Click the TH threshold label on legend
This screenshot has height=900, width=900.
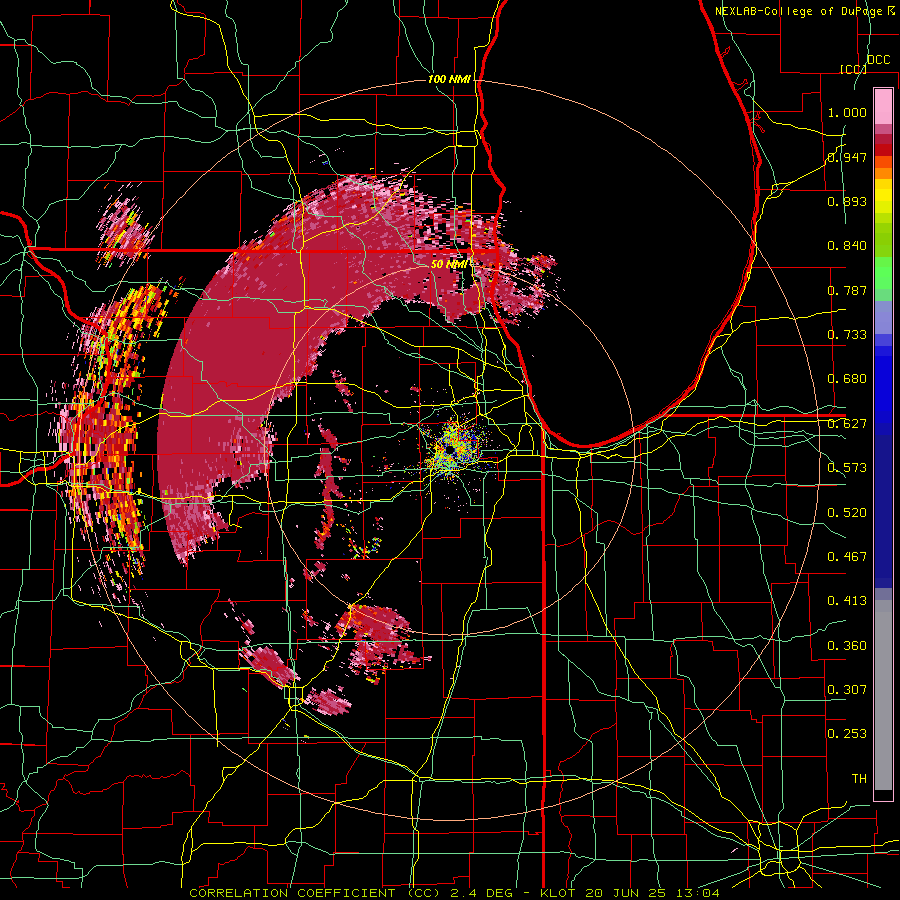(859, 779)
